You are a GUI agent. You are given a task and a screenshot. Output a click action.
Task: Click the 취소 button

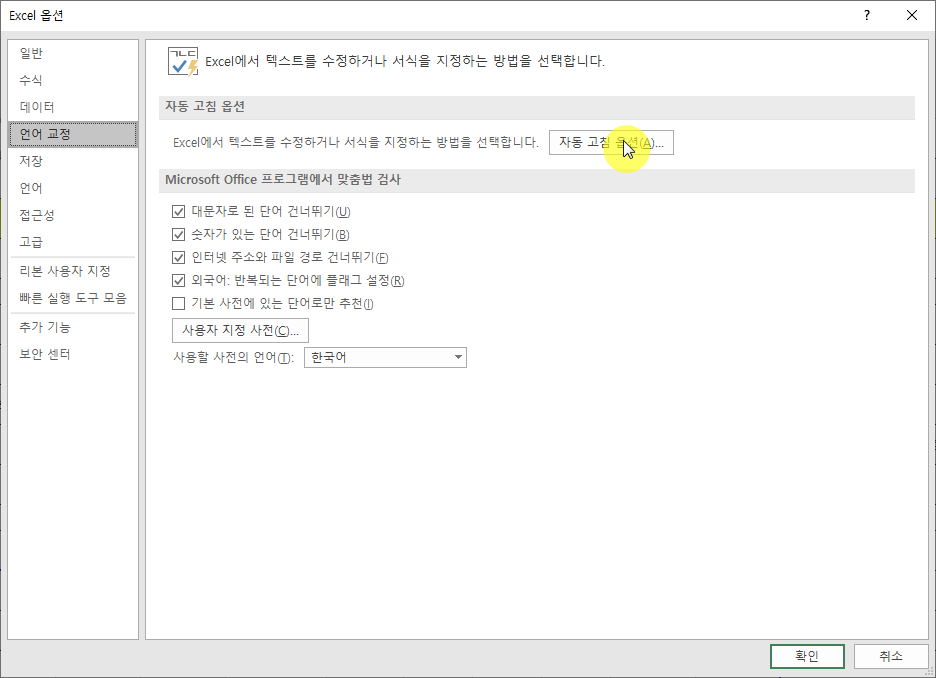[891, 657]
